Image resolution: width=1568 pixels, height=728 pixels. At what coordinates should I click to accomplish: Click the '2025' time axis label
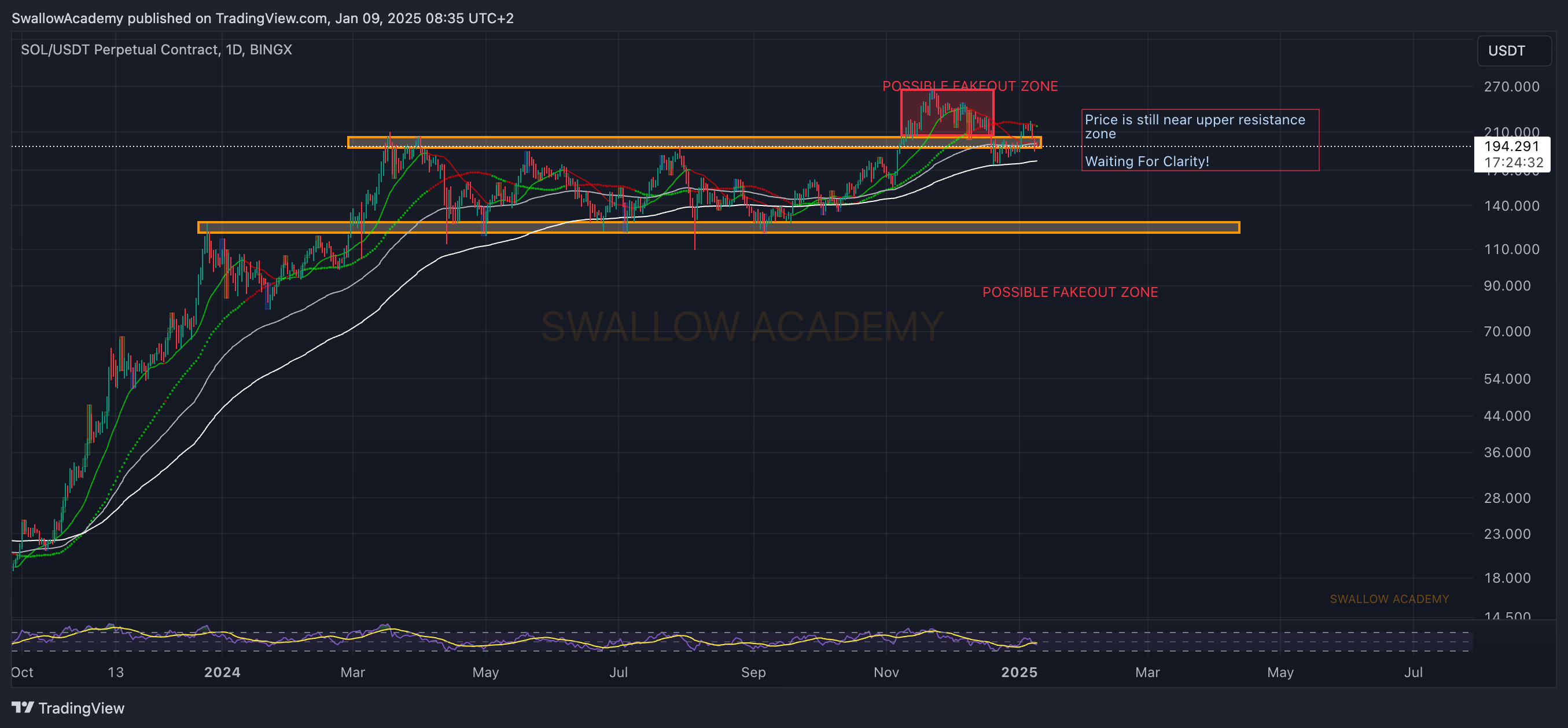(1019, 672)
